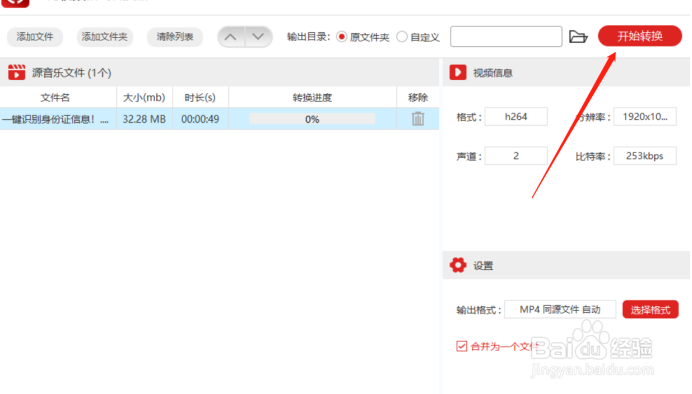Click the h264 format field
This screenshot has height=394, width=692.
tap(516, 117)
